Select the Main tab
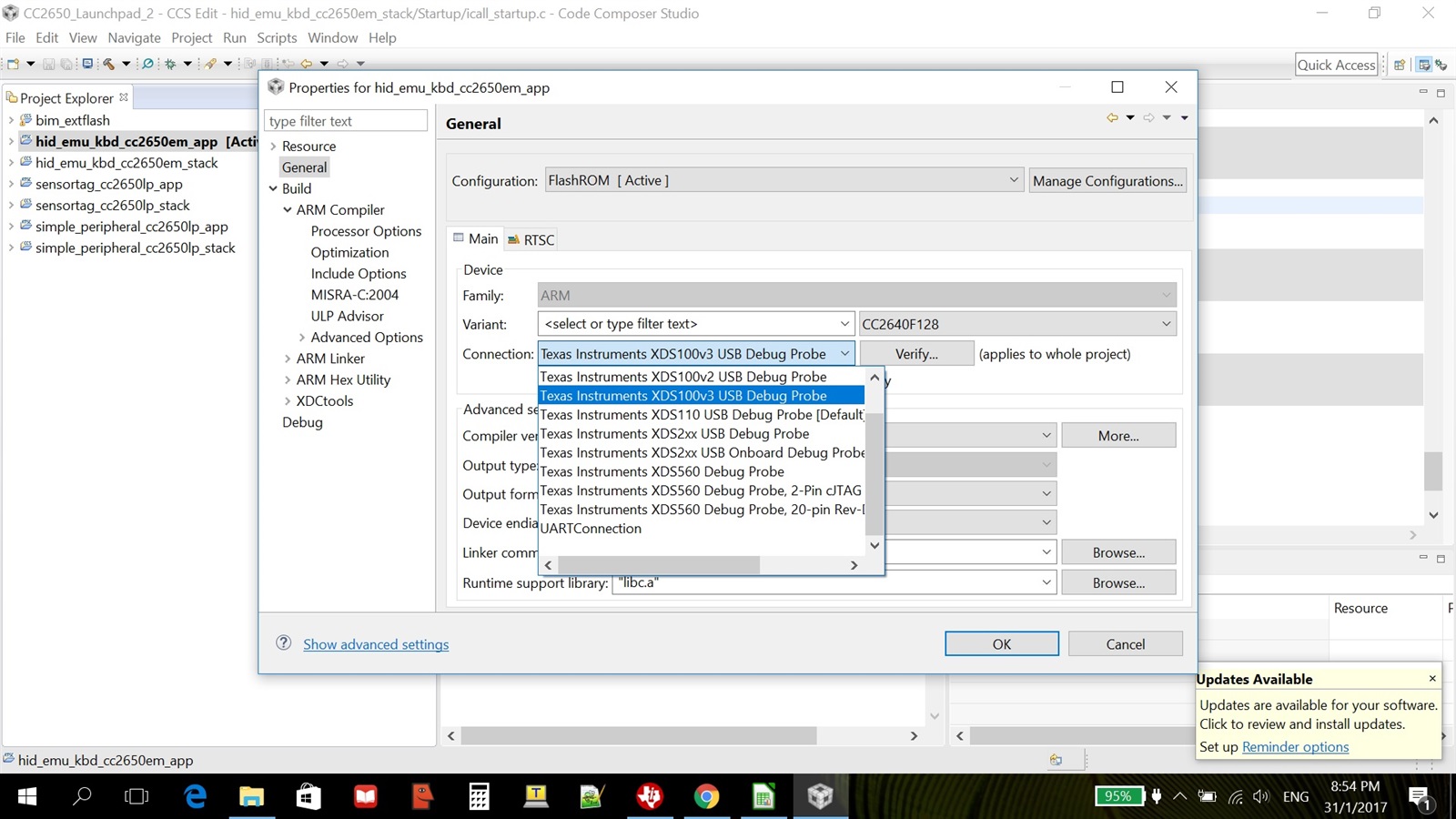The image size is (1456, 819). click(476, 238)
